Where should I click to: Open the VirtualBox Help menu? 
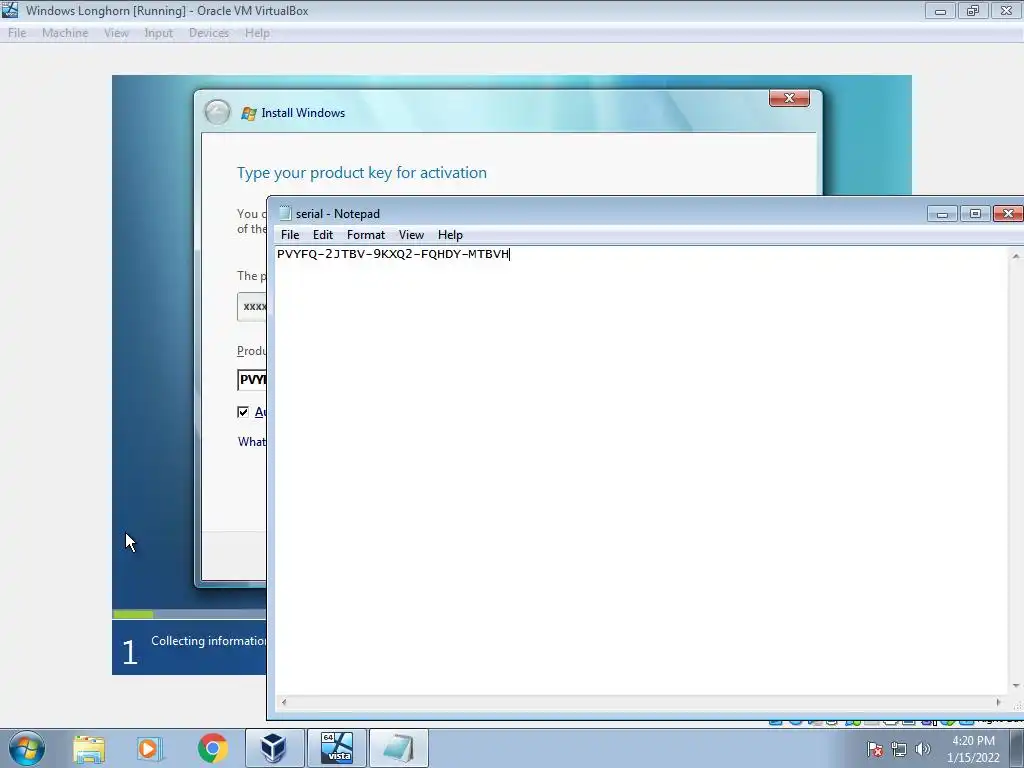pyautogui.click(x=257, y=33)
